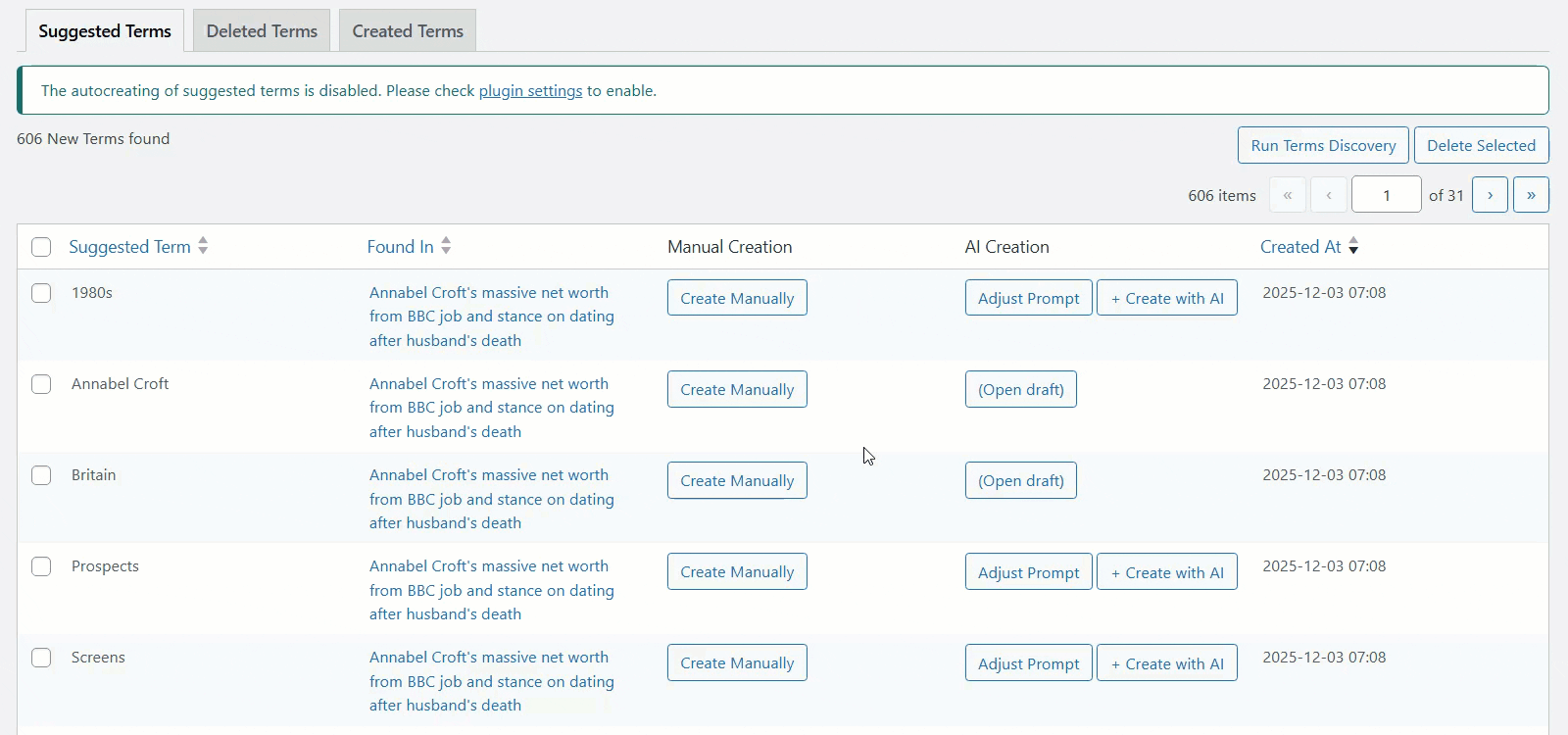Screen dimensions: 1568x735
Task: Open the Deleted Terms tab
Action: [262, 30]
